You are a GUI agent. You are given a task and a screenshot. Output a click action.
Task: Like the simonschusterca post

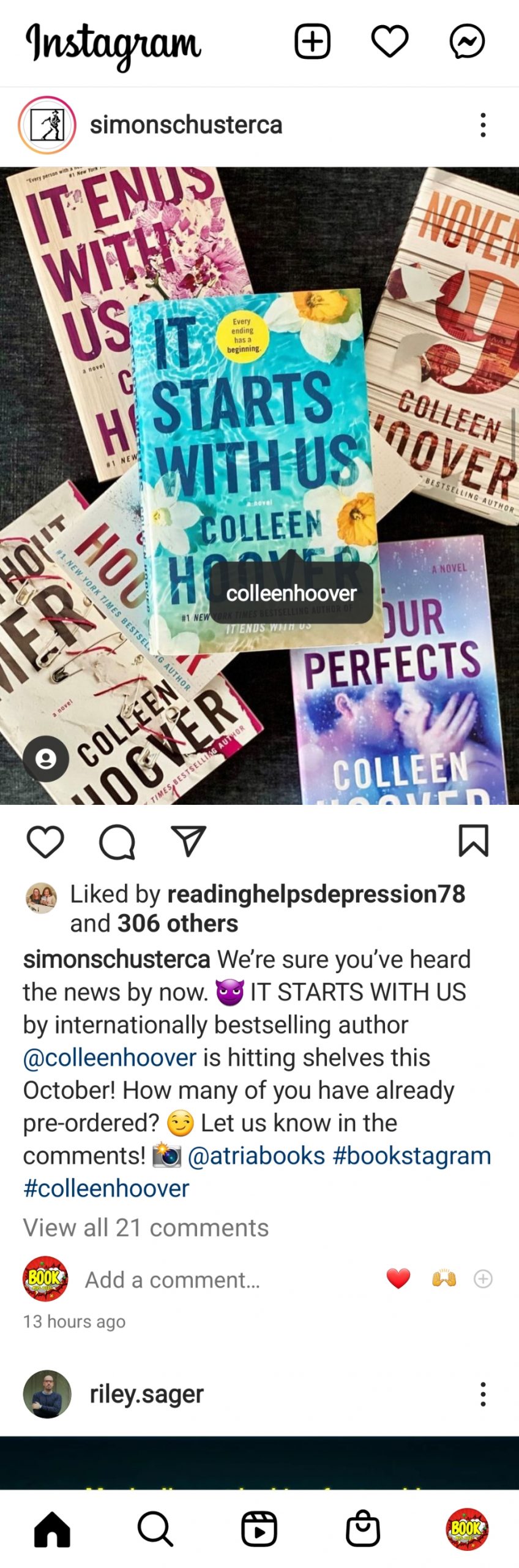[x=46, y=841]
